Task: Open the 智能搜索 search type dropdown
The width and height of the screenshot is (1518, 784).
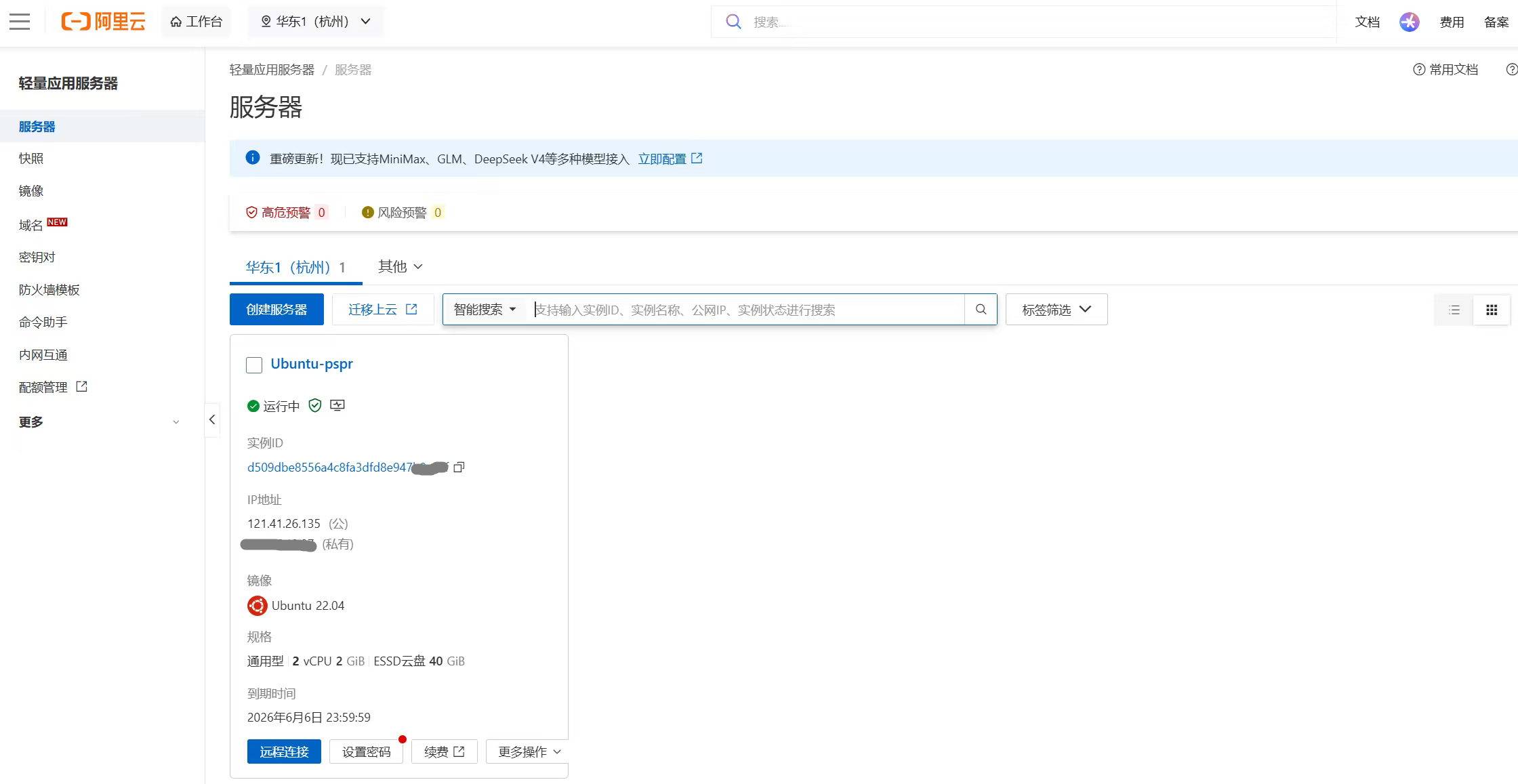Action: (485, 310)
